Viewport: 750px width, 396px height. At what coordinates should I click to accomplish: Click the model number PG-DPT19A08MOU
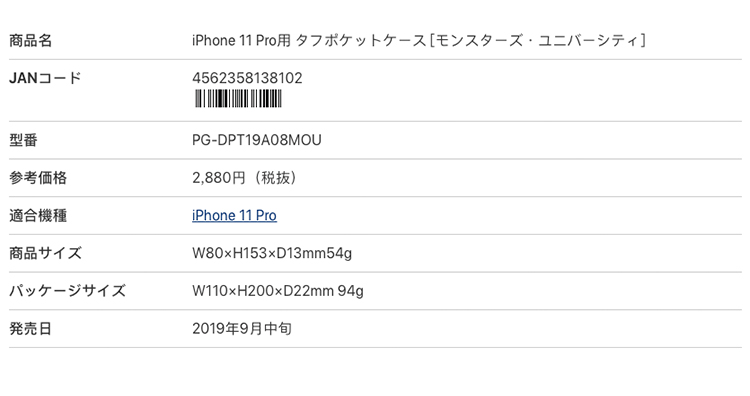(x=257, y=140)
